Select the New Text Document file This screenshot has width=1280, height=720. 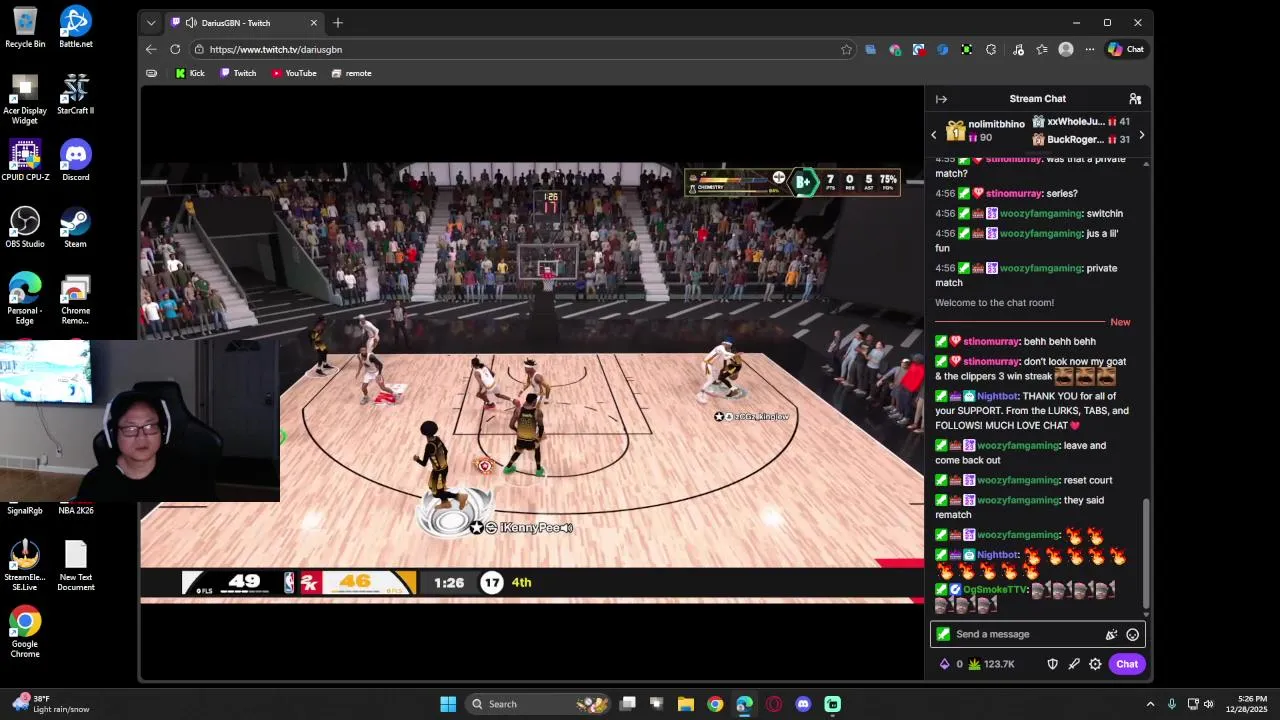pyautogui.click(x=76, y=566)
